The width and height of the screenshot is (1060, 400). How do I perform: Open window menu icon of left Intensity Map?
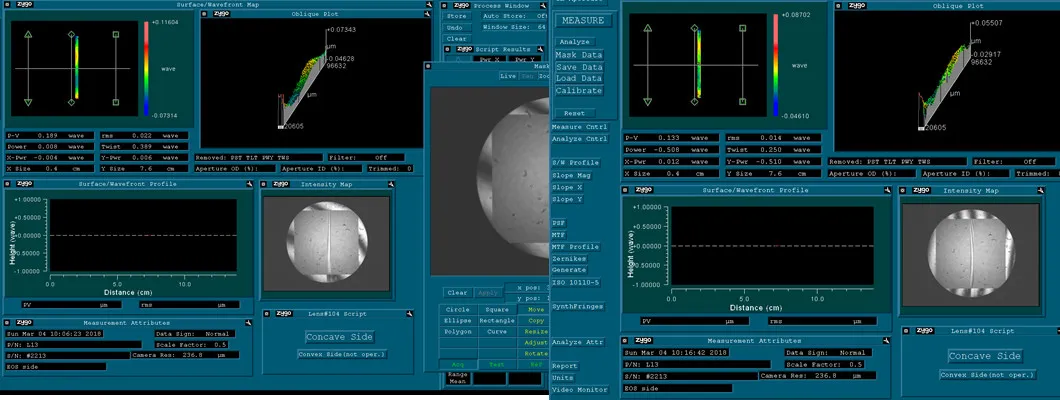(x=265, y=184)
